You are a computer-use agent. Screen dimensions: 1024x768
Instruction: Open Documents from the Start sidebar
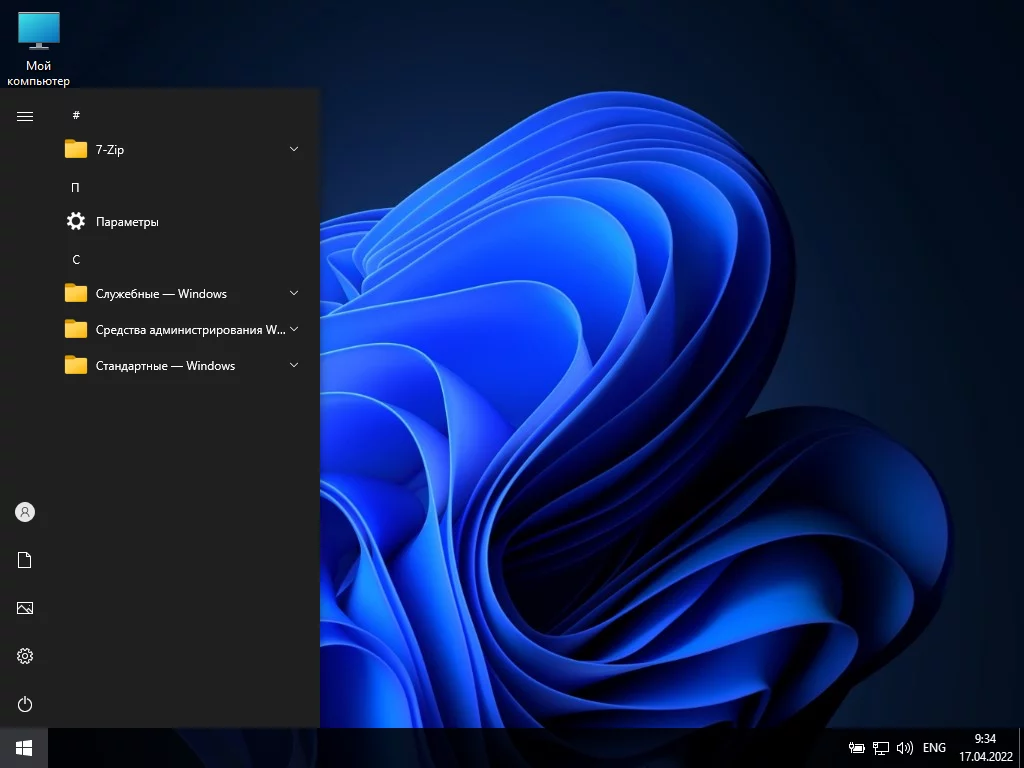(x=25, y=560)
